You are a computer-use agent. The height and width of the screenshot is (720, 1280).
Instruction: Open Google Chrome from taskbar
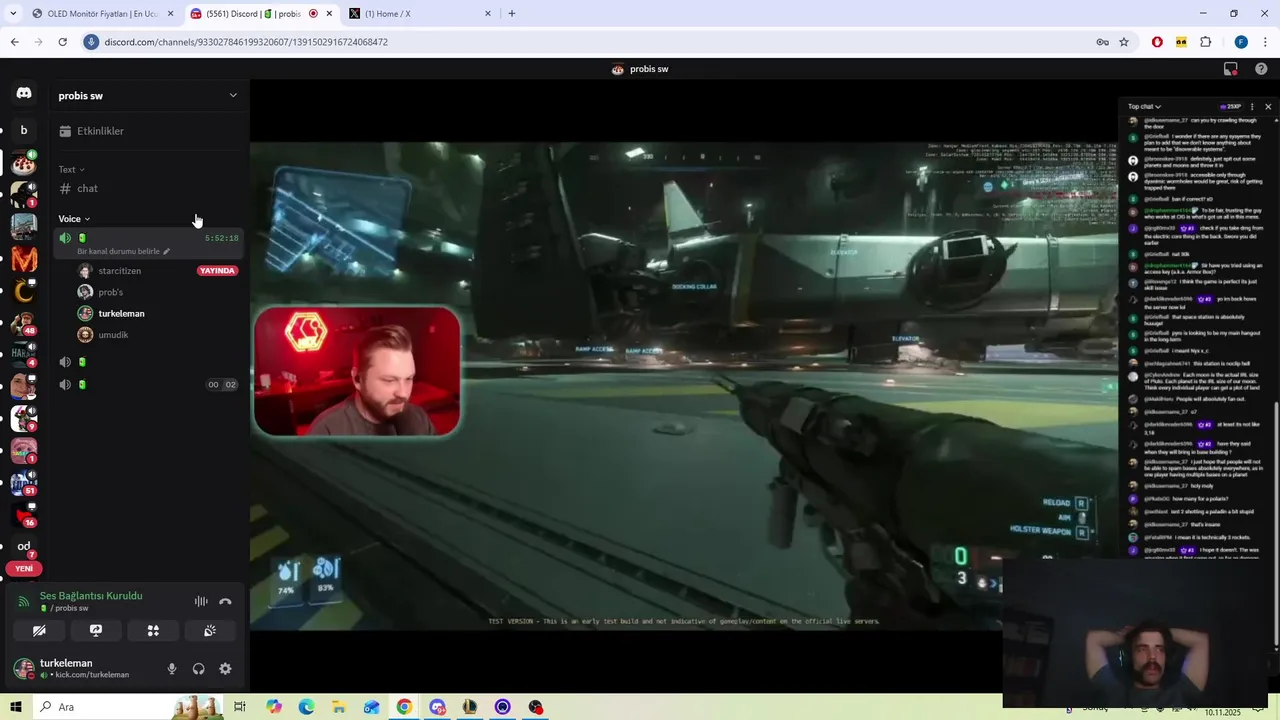pyautogui.click(x=404, y=707)
